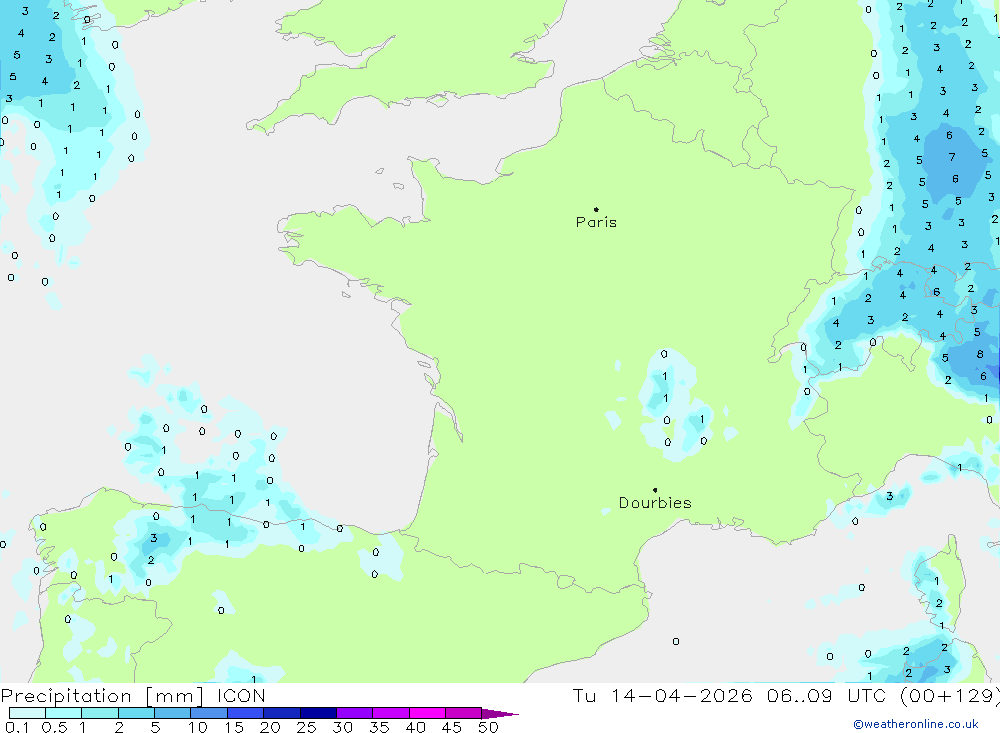This screenshot has width=1000, height=733.
Task: Click the '7' precipitation value on map
Action: tap(952, 157)
